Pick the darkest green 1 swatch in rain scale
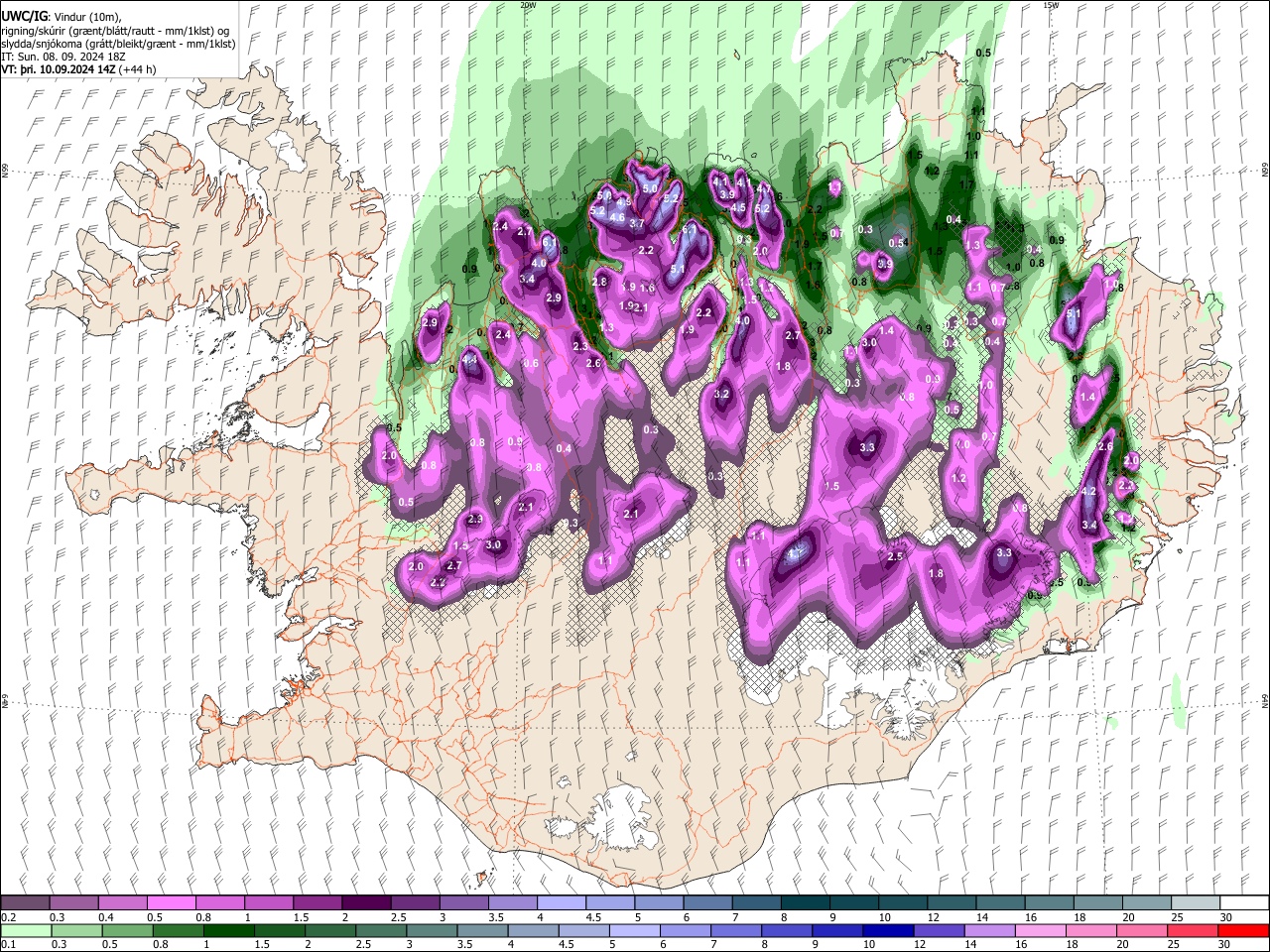 pyautogui.click(x=228, y=930)
